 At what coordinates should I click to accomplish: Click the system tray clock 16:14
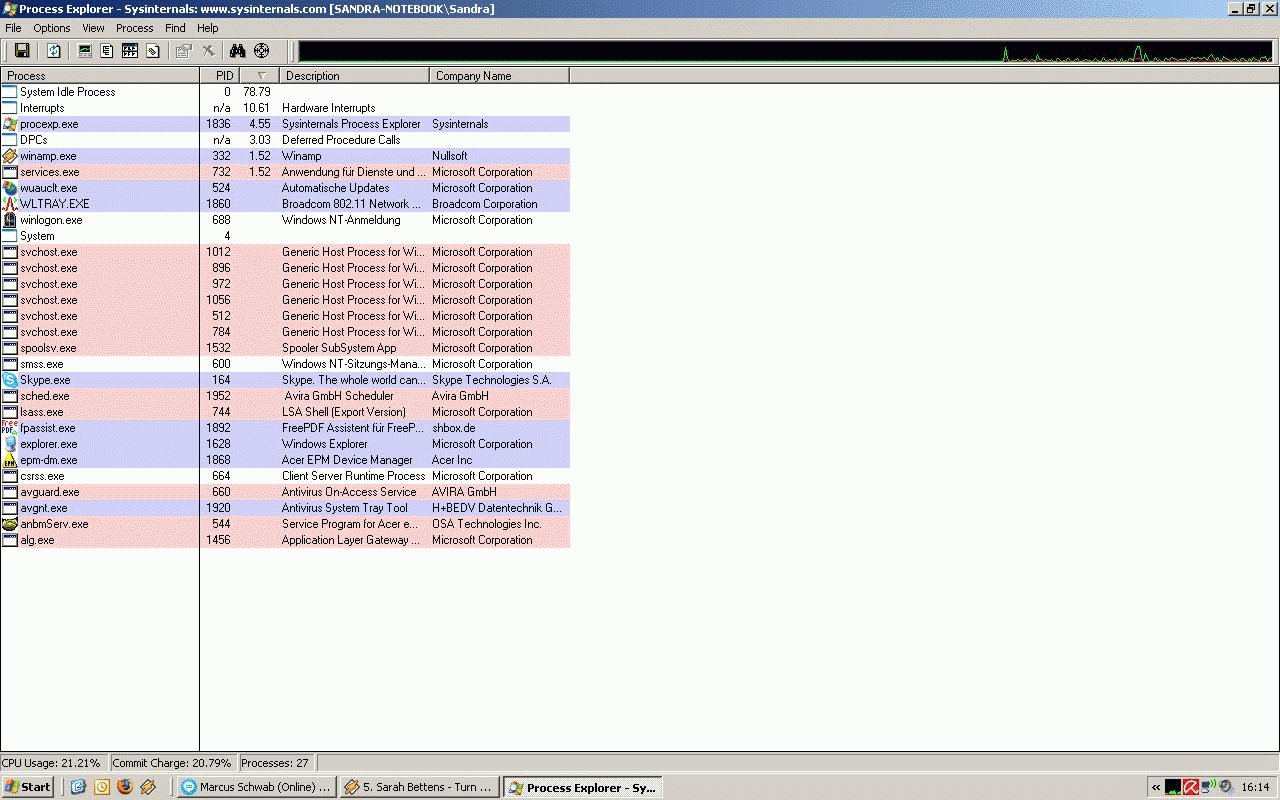pos(1256,787)
